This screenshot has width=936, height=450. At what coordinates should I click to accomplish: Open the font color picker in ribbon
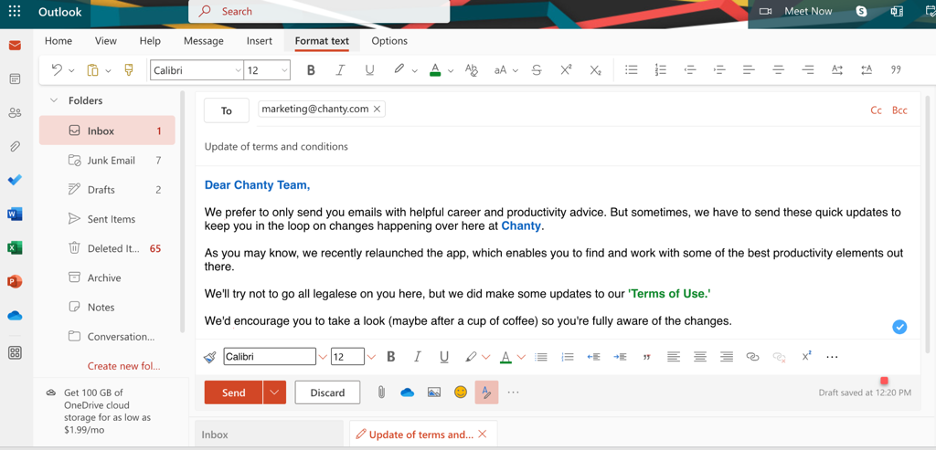(x=450, y=71)
